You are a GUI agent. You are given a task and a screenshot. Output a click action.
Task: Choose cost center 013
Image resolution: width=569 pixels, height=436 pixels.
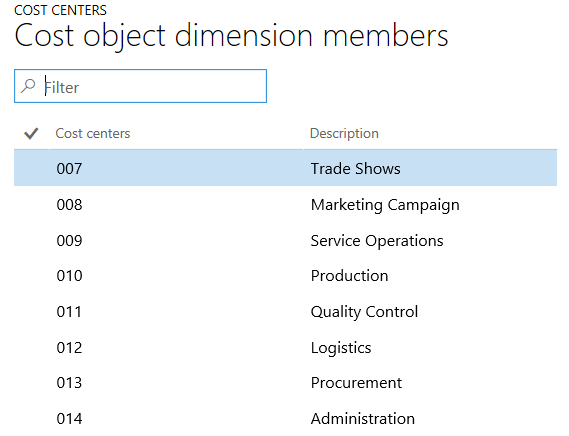(x=69, y=383)
